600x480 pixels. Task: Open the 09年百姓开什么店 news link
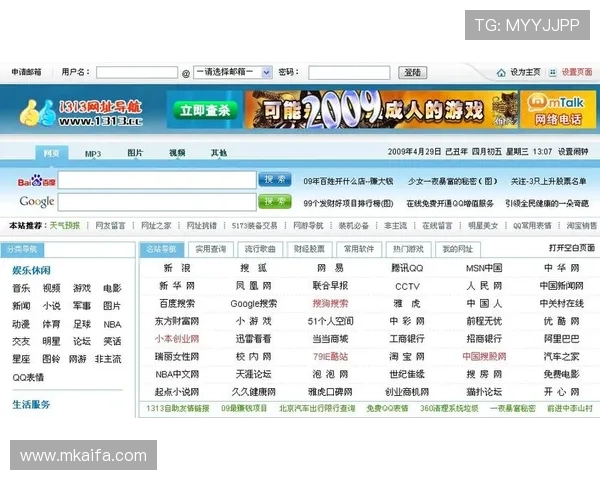[348, 181]
